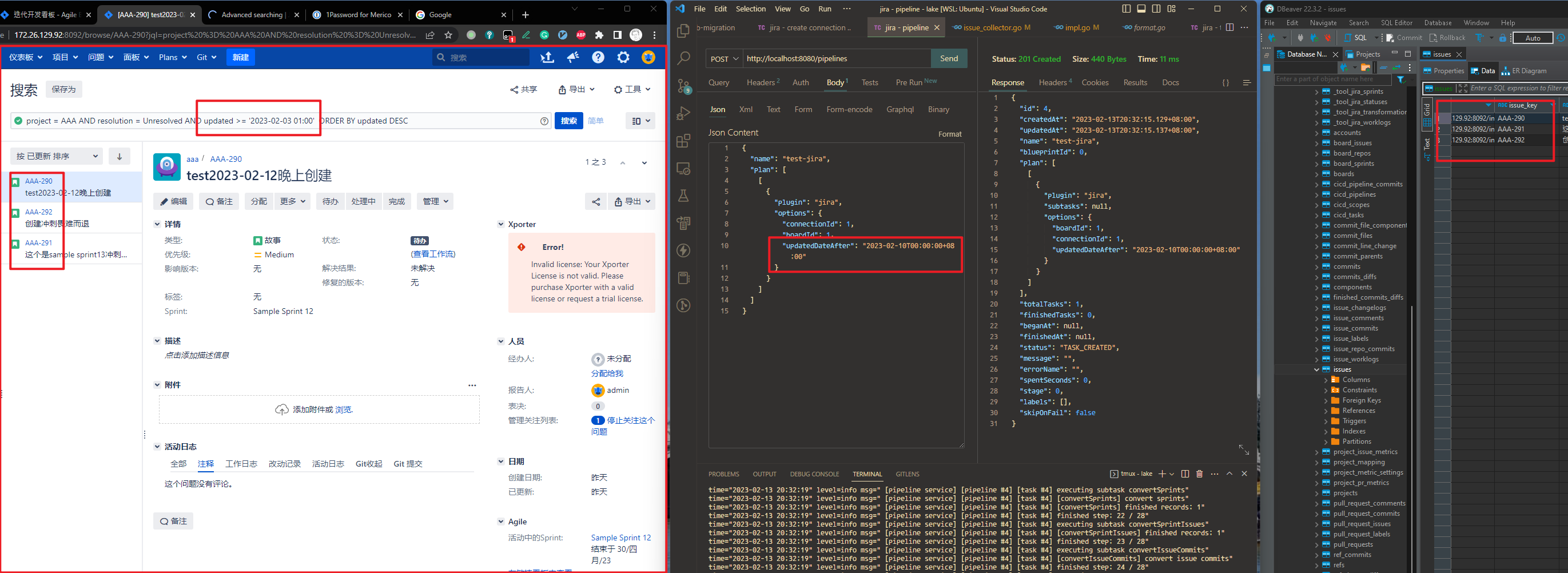
Task: Click the Format link above Json Content
Action: (x=950, y=134)
